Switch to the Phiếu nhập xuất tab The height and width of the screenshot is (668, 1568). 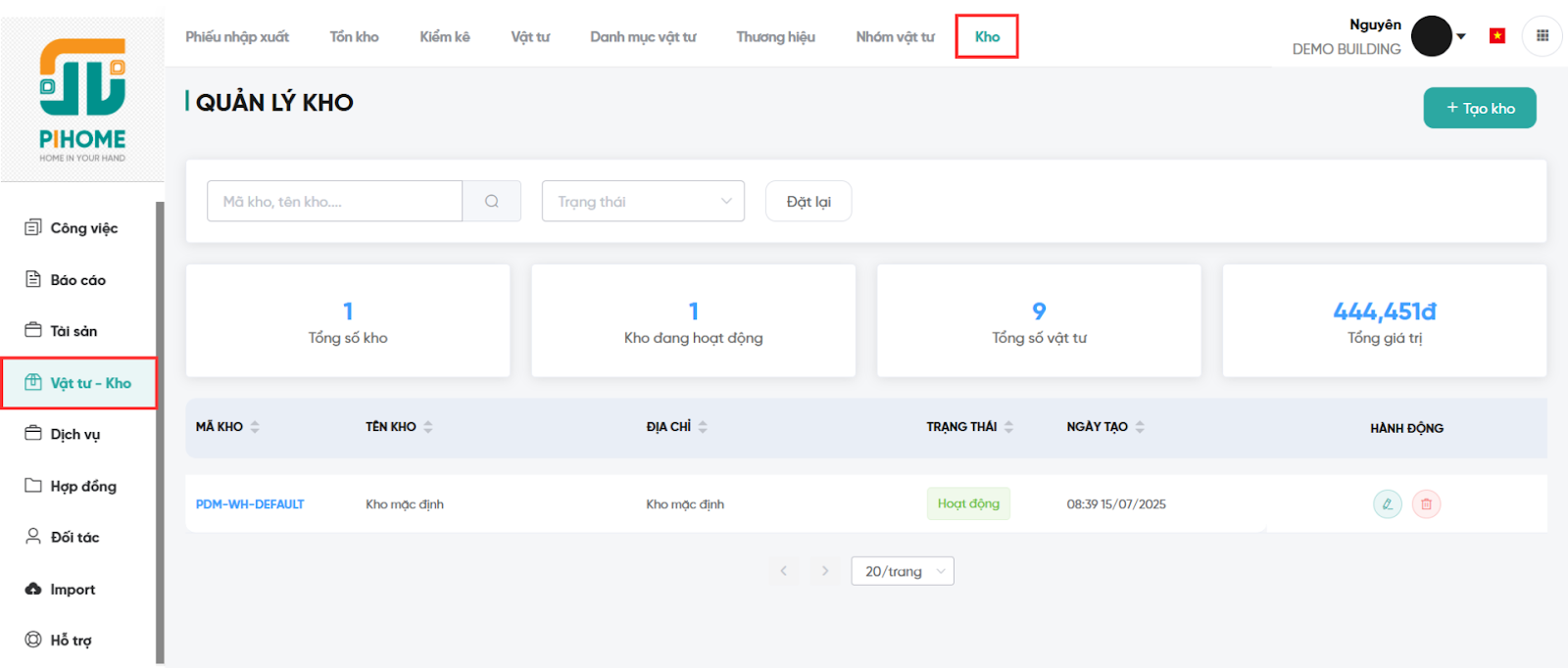pos(237,37)
